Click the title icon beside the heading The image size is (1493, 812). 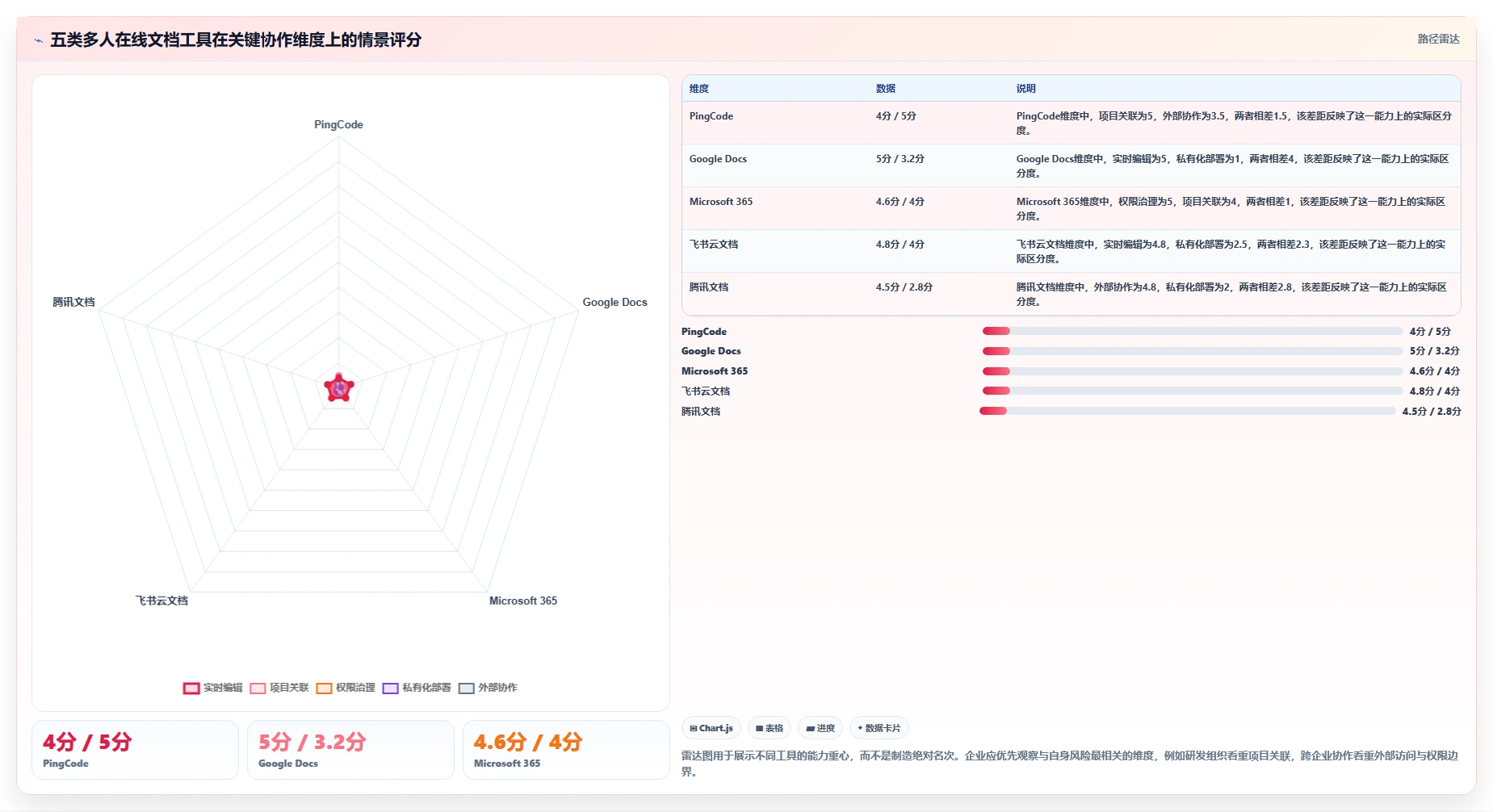[x=38, y=40]
